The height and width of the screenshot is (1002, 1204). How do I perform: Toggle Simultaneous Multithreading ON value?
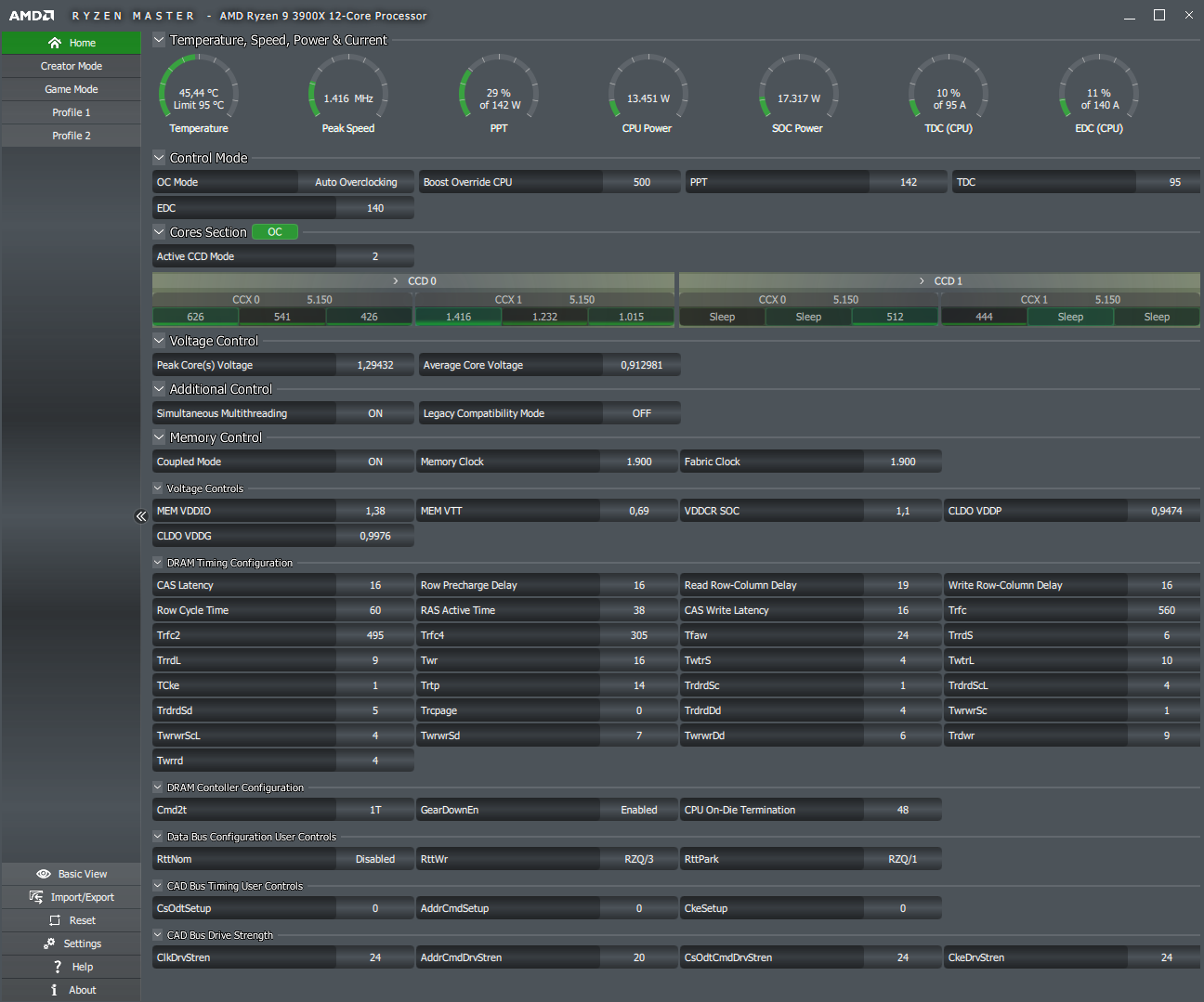[x=375, y=413]
